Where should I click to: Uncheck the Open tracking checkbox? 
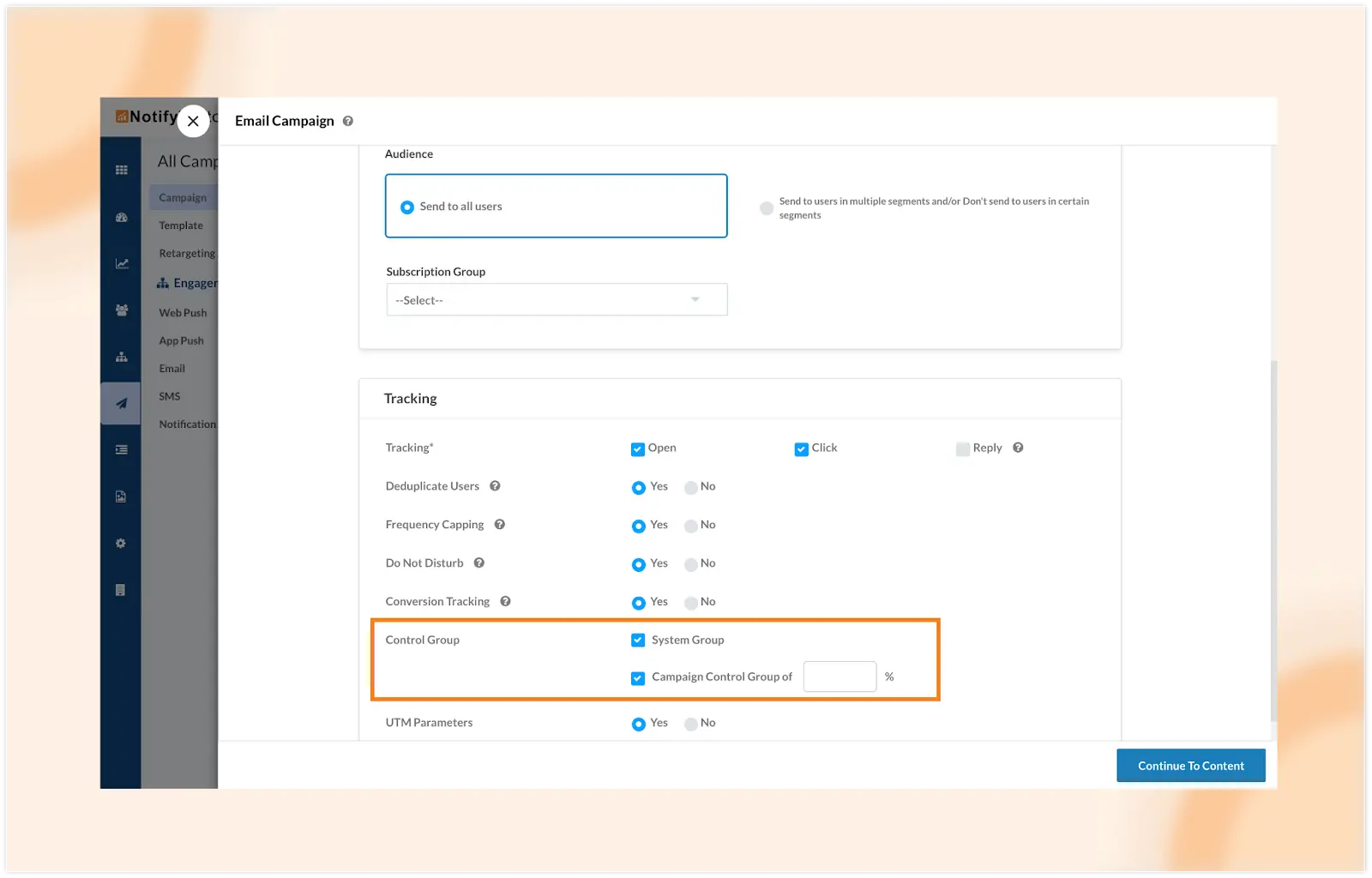tap(638, 449)
